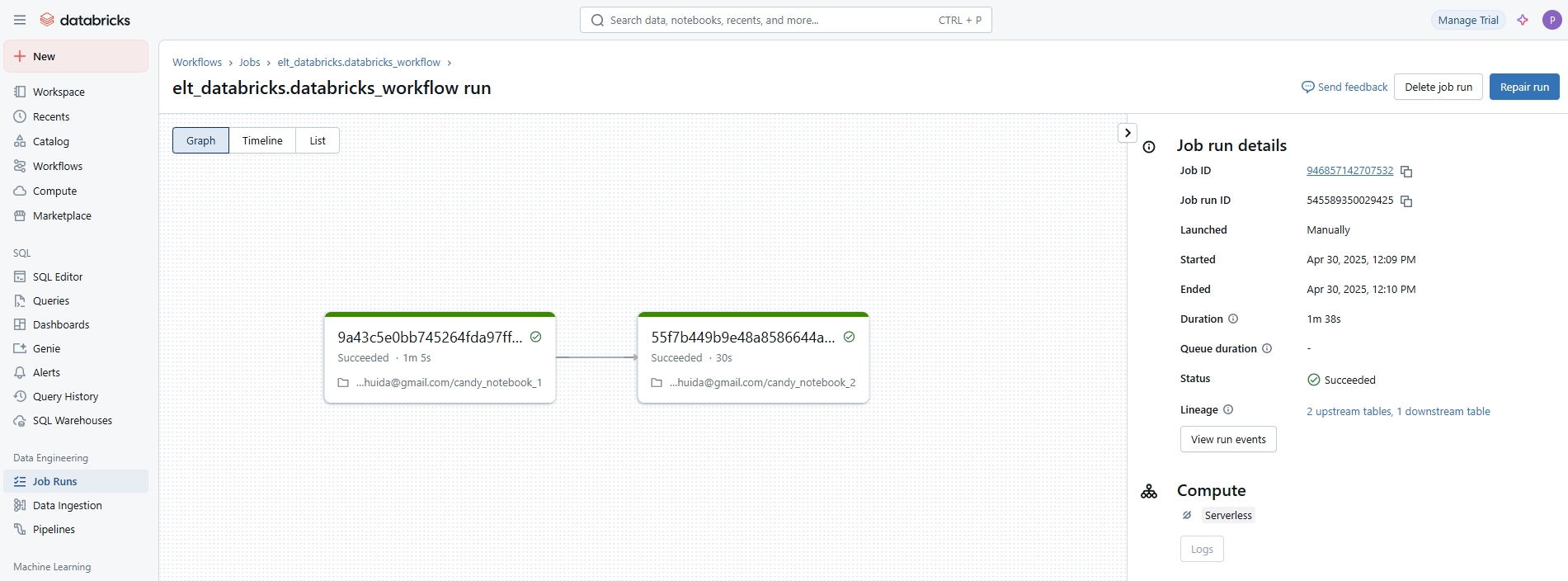This screenshot has height=581, width=1568.
Task: Show the Queue duration info icon
Action: 1267,348
